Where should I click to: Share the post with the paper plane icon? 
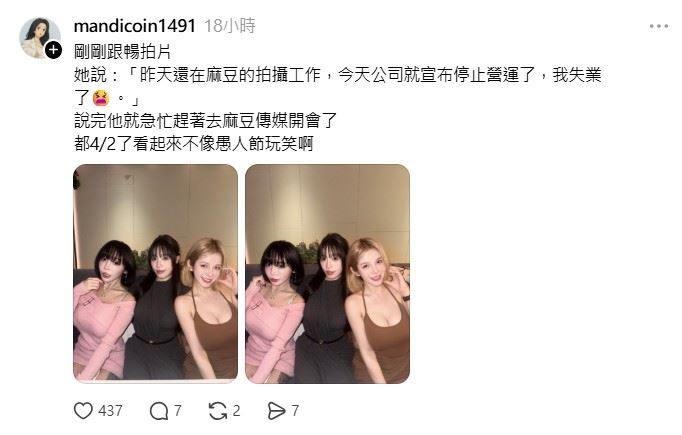point(276,411)
